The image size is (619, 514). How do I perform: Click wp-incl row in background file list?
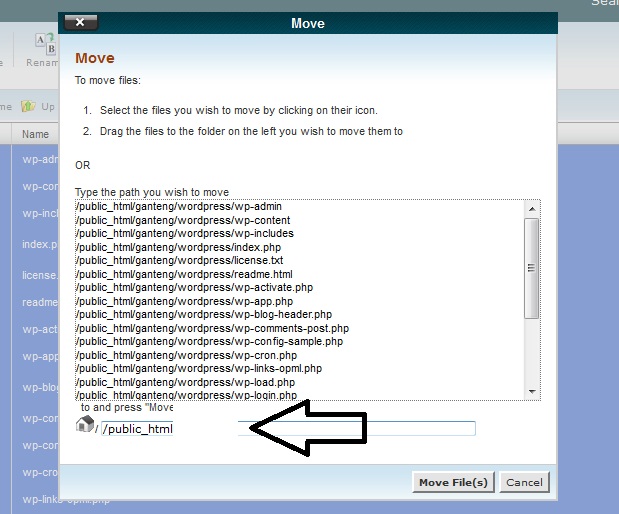pyautogui.click(x=40, y=213)
